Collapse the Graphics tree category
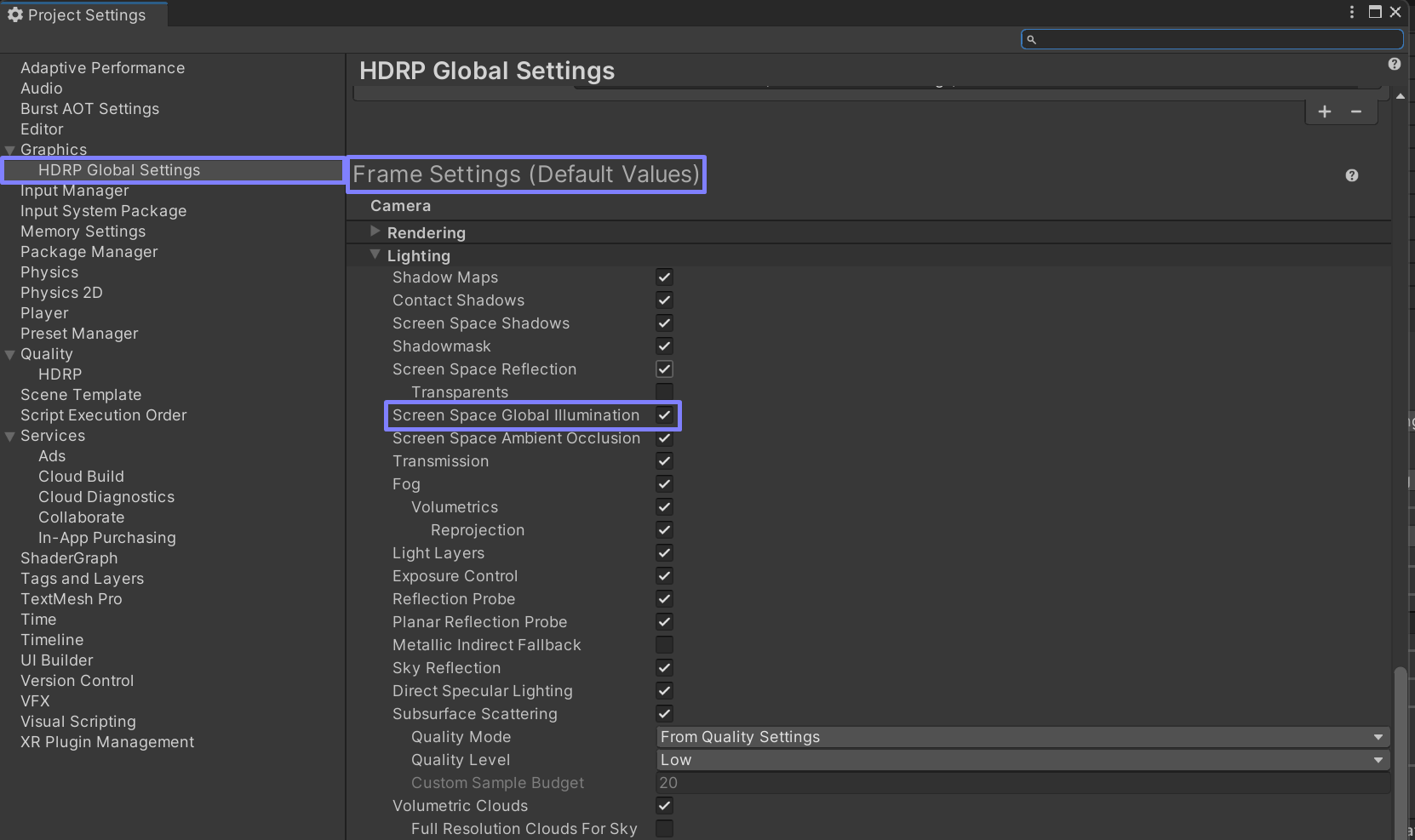 click(10, 151)
